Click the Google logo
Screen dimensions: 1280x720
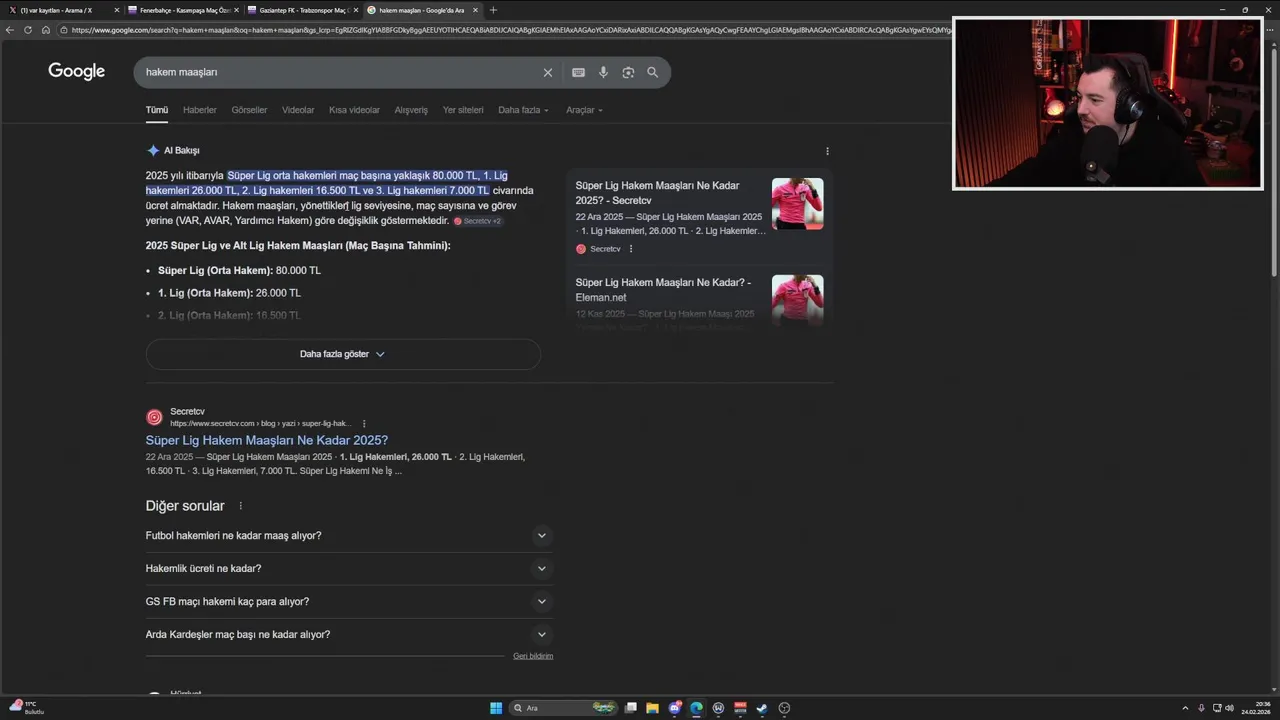click(x=76, y=71)
